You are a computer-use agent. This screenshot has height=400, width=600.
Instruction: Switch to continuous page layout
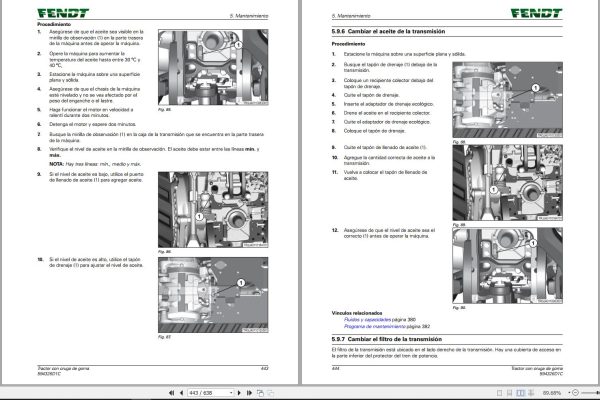point(509,393)
